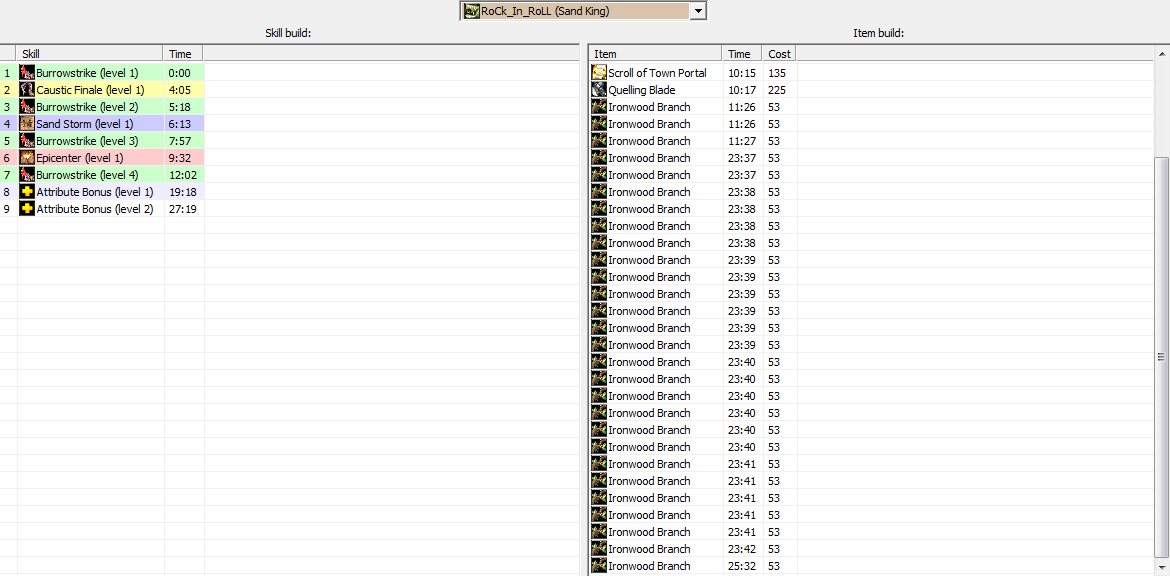Click the 0:00 time cell
The width and height of the screenshot is (1170, 576).
[x=184, y=73]
